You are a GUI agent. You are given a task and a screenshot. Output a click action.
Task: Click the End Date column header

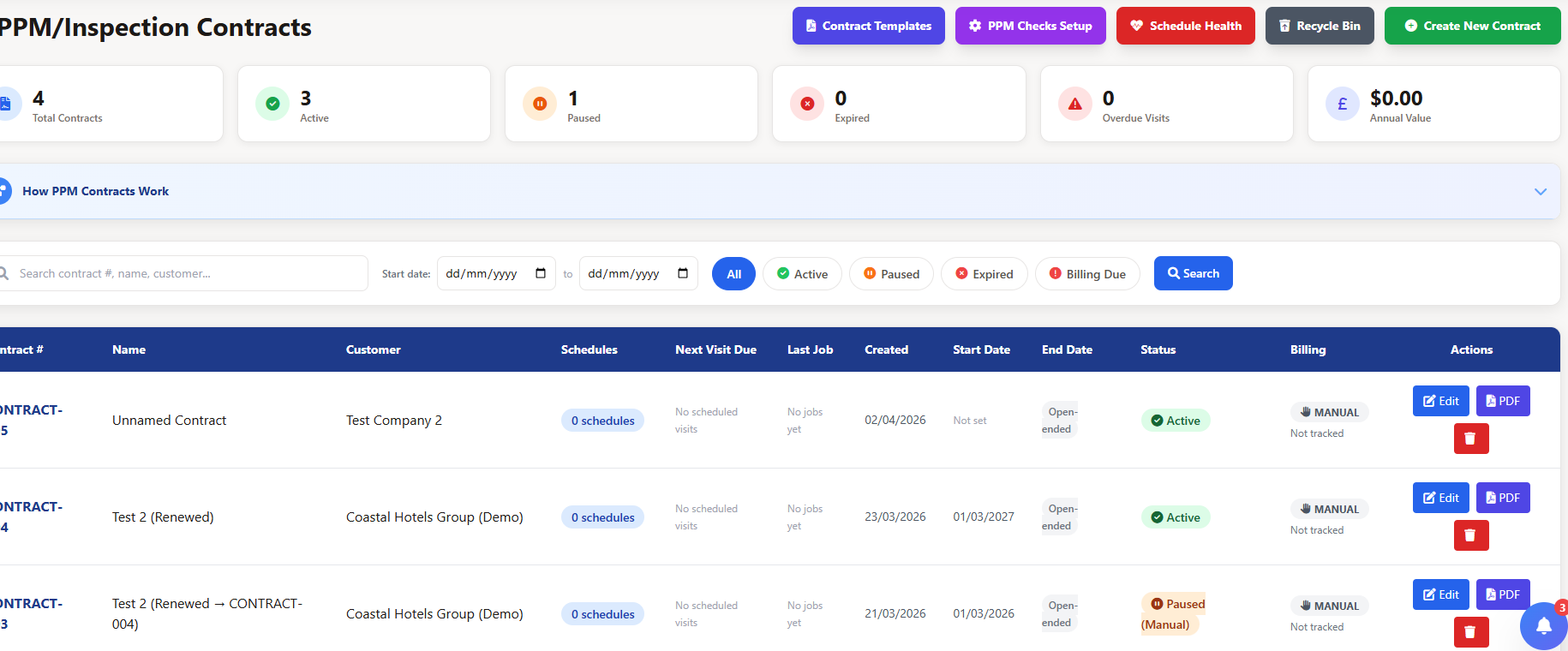tap(1067, 349)
